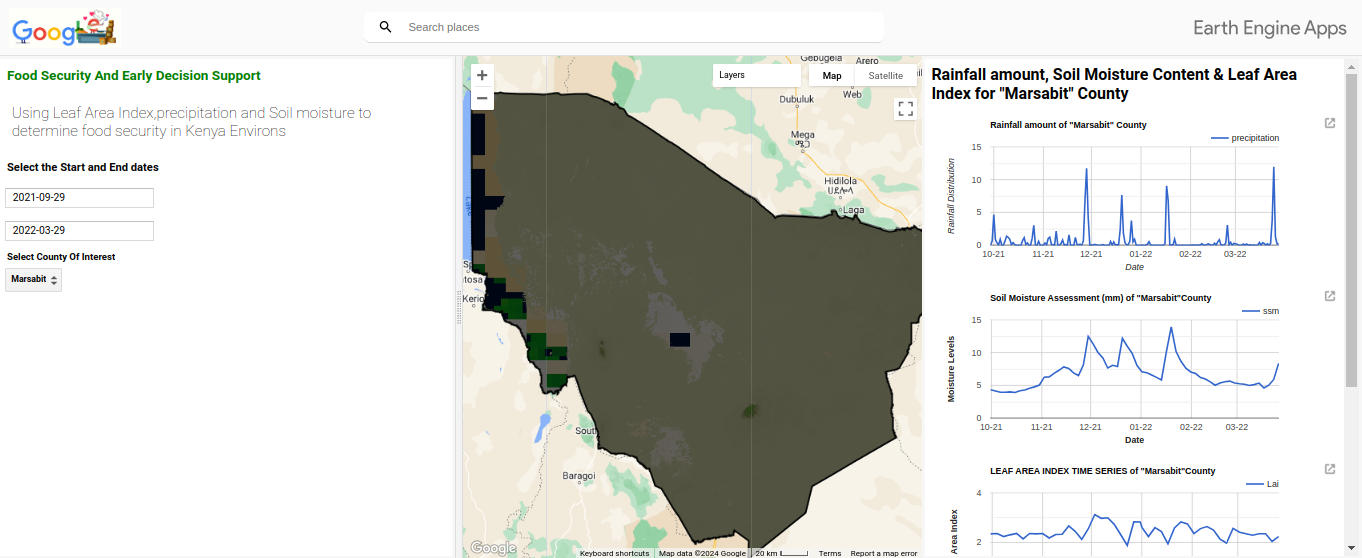Click the search magnifier icon
This screenshot has width=1362, height=558.
pyautogui.click(x=385, y=27)
